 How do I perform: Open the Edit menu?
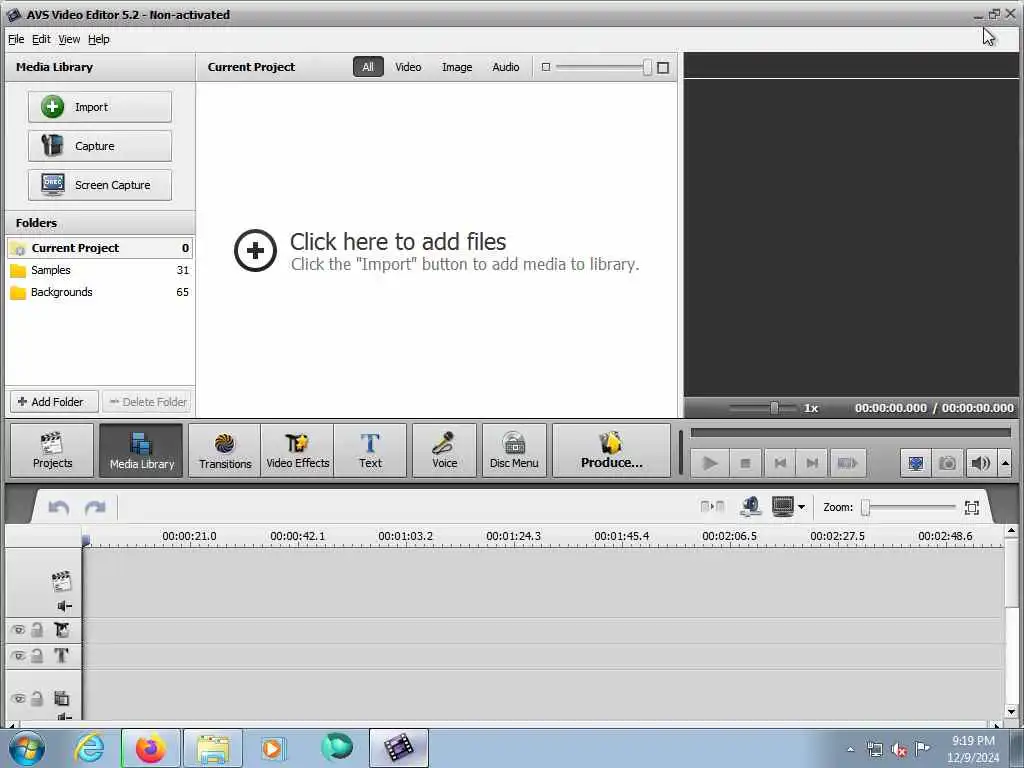pyautogui.click(x=41, y=39)
